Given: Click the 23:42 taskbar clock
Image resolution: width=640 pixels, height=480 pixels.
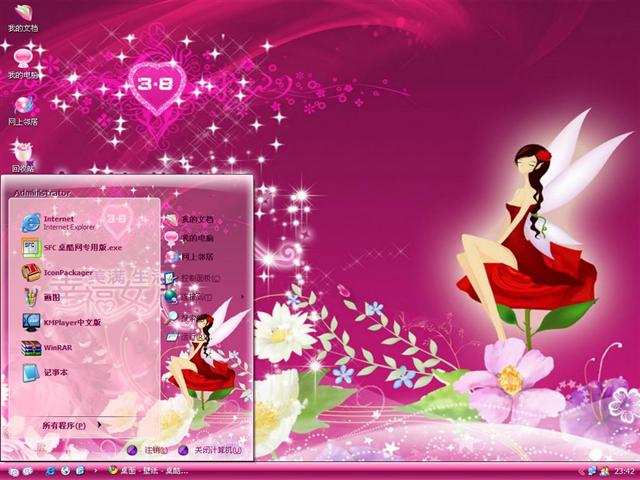Looking at the screenshot, I should [x=624, y=471].
